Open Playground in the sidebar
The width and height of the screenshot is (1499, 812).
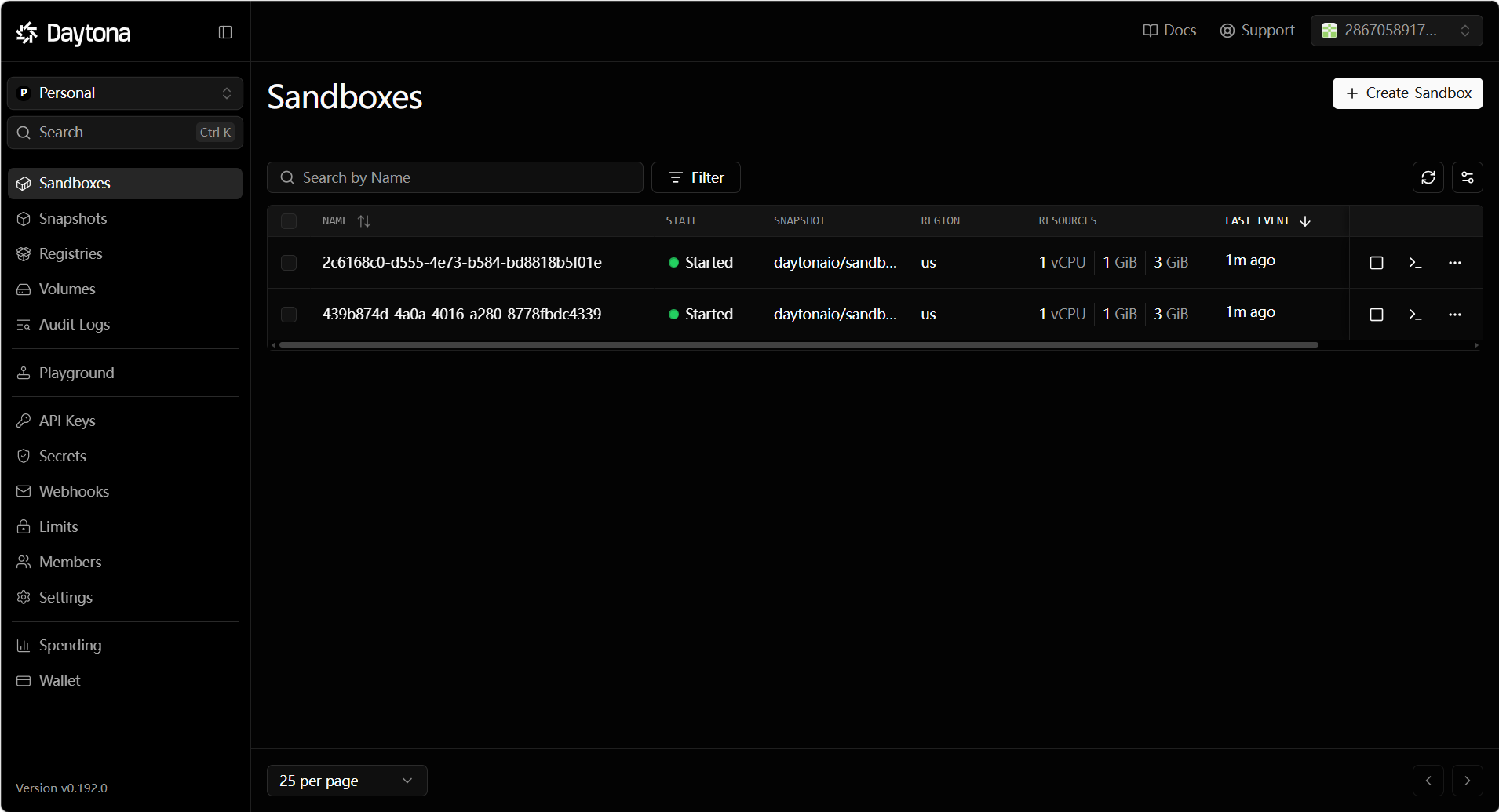click(125, 373)
